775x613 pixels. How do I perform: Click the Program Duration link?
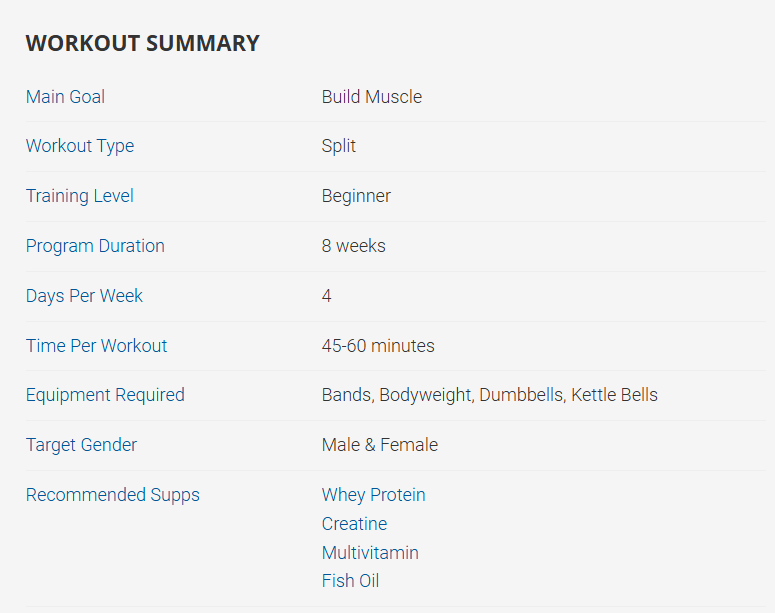[95, 246]
